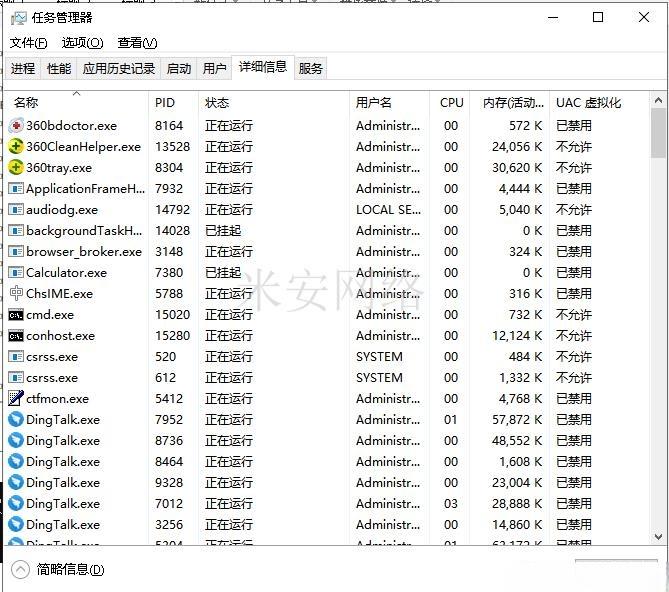This screenshot has width=669, height=592.
Task: Click memory value 1,332 K
Action: coord(521,377)
